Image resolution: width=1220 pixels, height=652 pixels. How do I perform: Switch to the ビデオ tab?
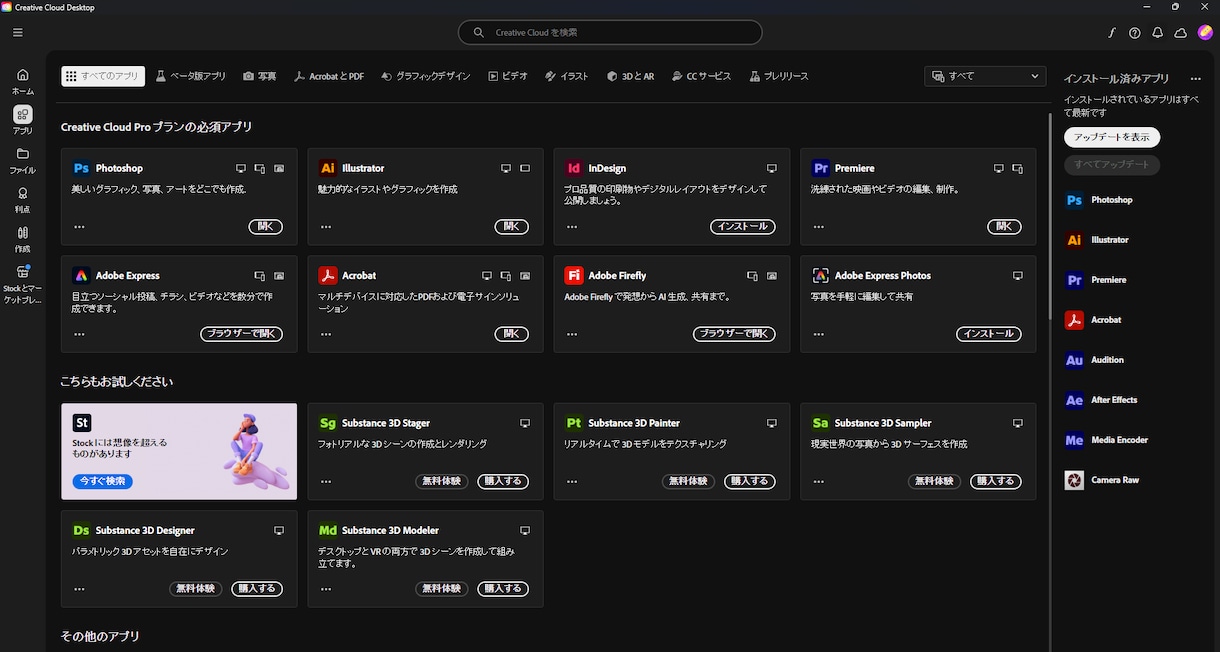508,76
